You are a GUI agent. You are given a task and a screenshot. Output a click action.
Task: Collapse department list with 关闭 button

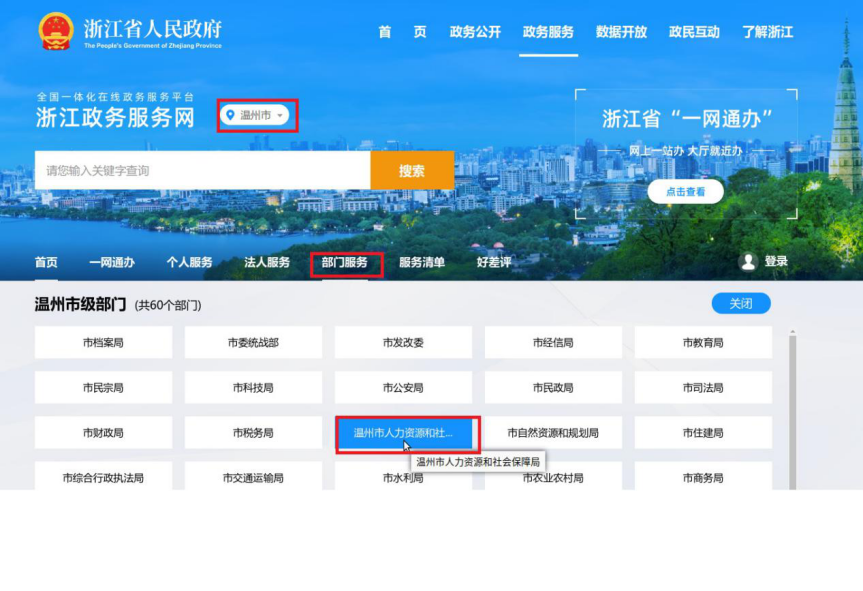click(x=740, y=304)
